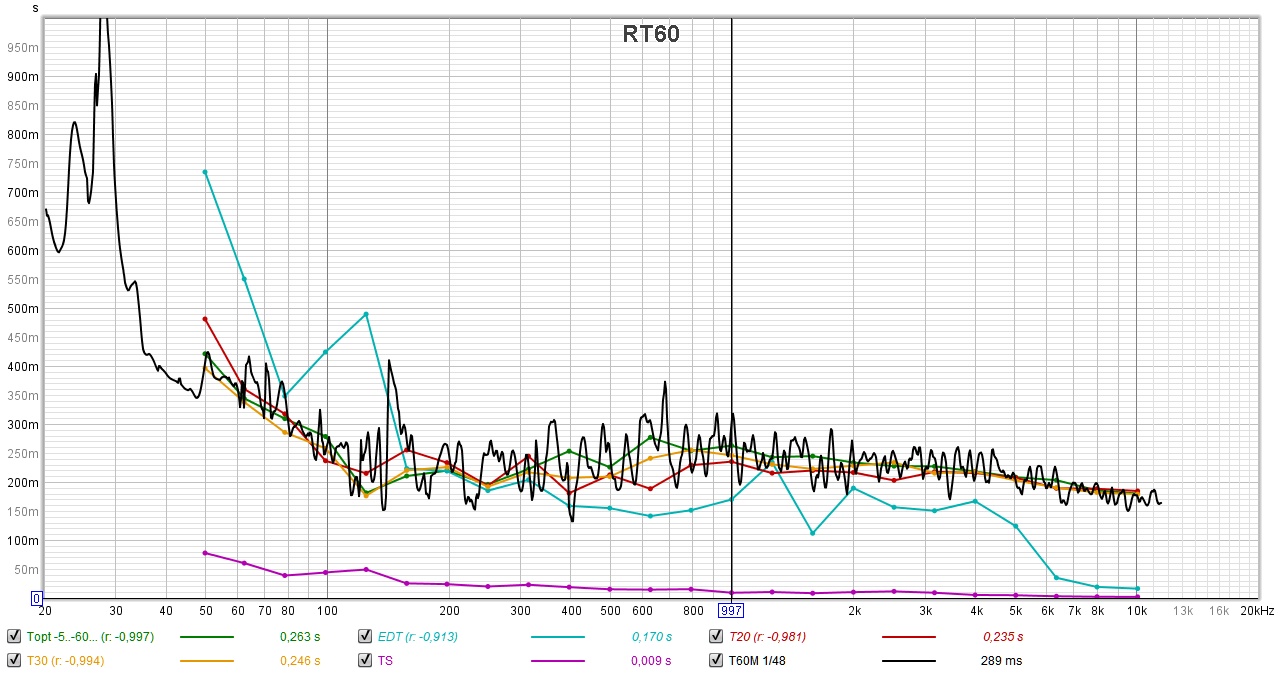Toggle the T20 trace checkbox
Image resolution: width=1280 pixels, height=675 pixels.
[x=716, y=636]
